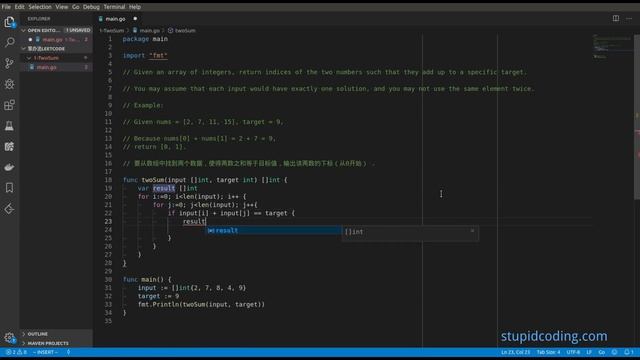Image resolution: width=640 pixels, height=360 pixels.
Task: Open the File menu
Action: click(6, 7)
